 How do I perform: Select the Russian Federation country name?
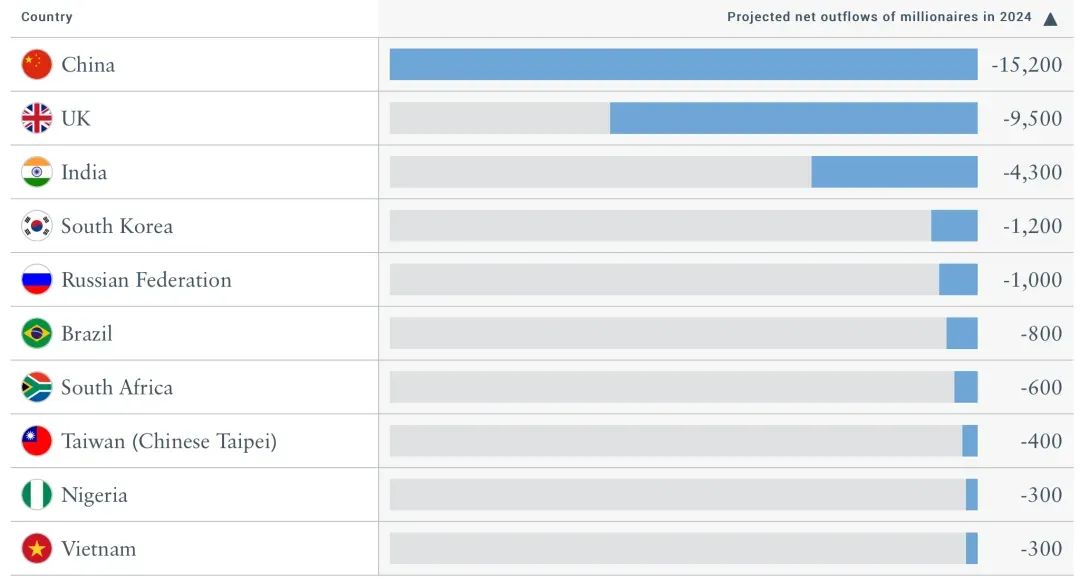[x=146, y=280]
